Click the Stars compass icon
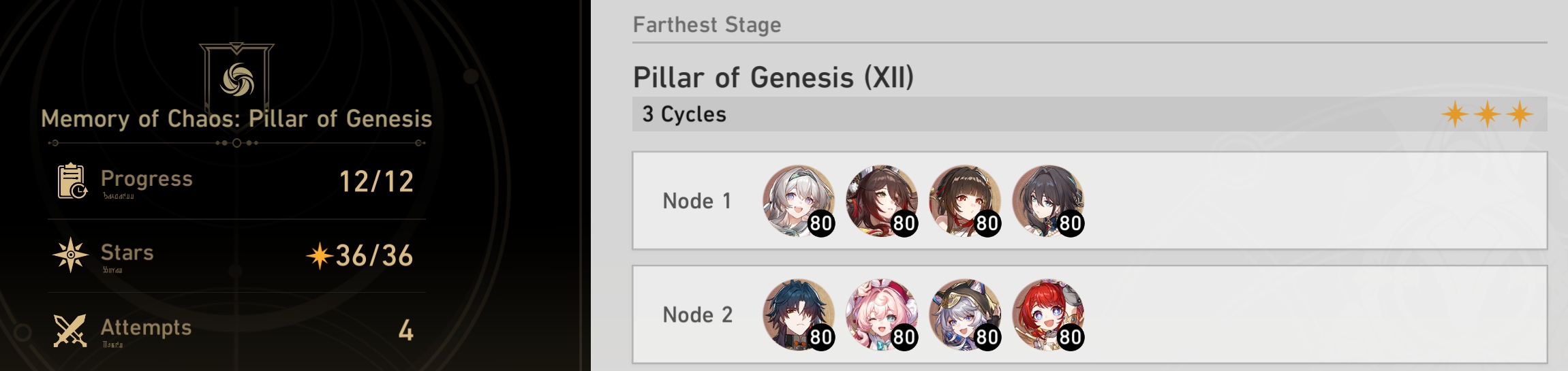The width and height of the screenshot is (1568, 371). (x=70, y=255)
